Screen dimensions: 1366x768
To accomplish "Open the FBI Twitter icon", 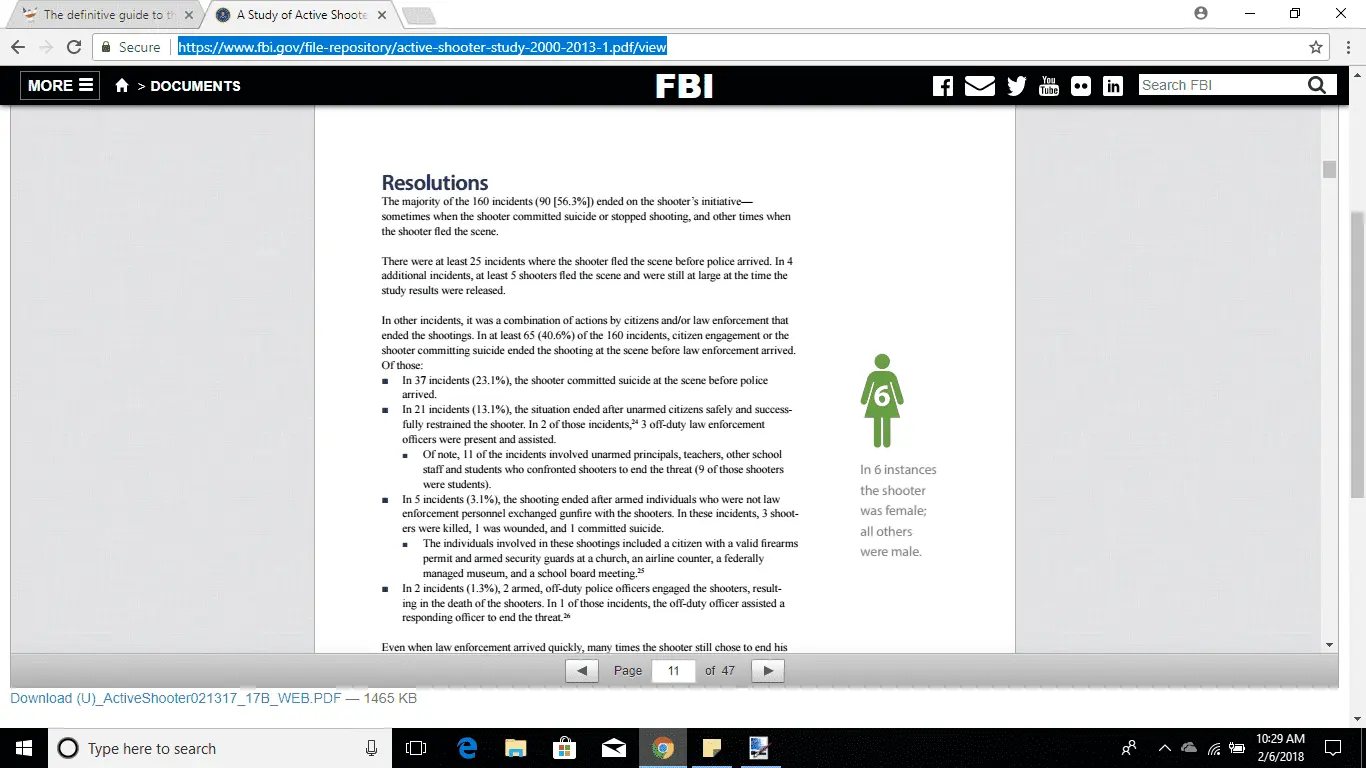I will (x=1017, y=86).
